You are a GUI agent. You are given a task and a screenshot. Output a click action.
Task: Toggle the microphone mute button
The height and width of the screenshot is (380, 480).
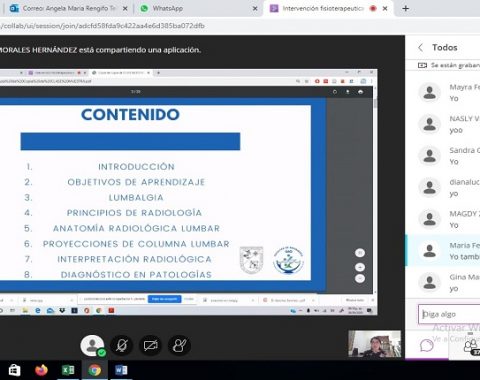tap(122, 345)
